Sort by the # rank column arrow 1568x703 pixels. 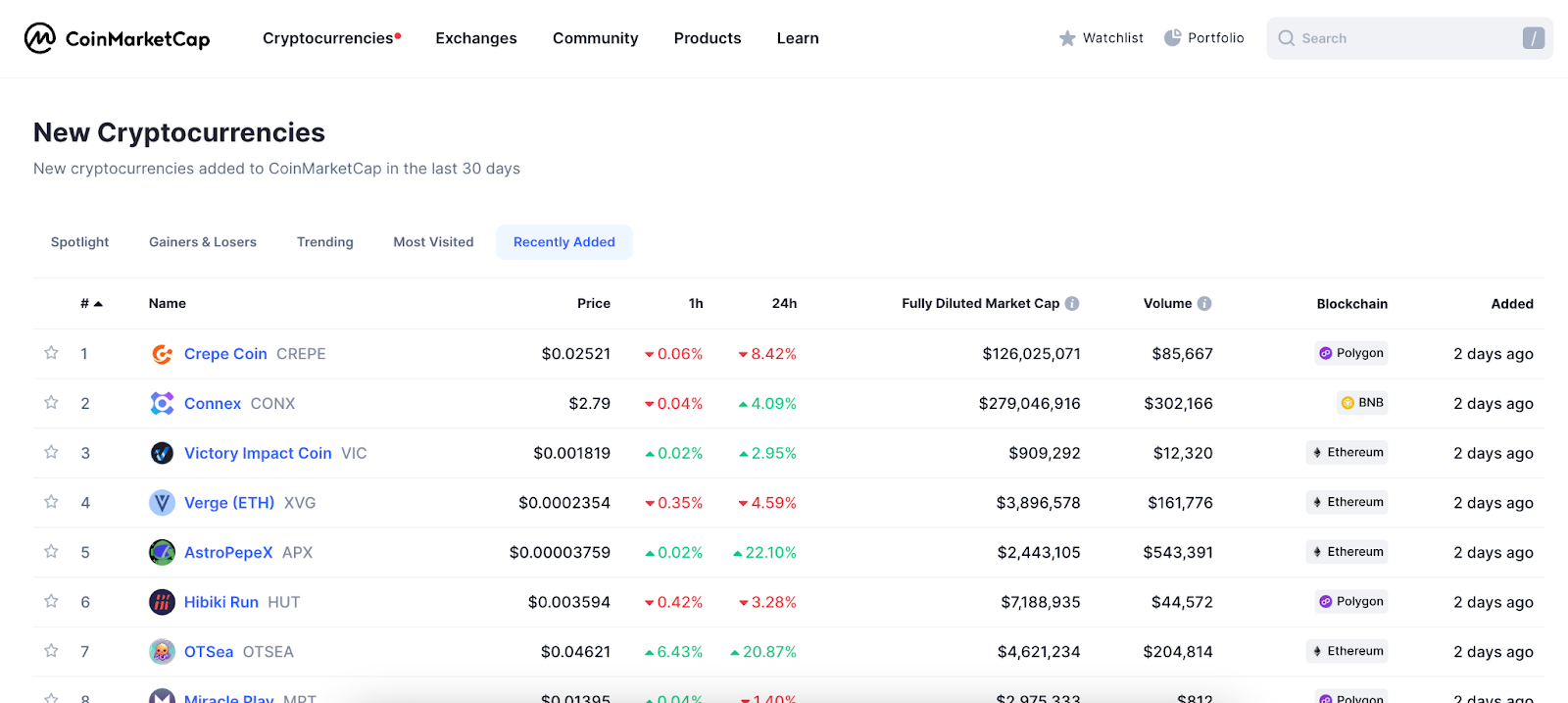click(x=98, y=304)
